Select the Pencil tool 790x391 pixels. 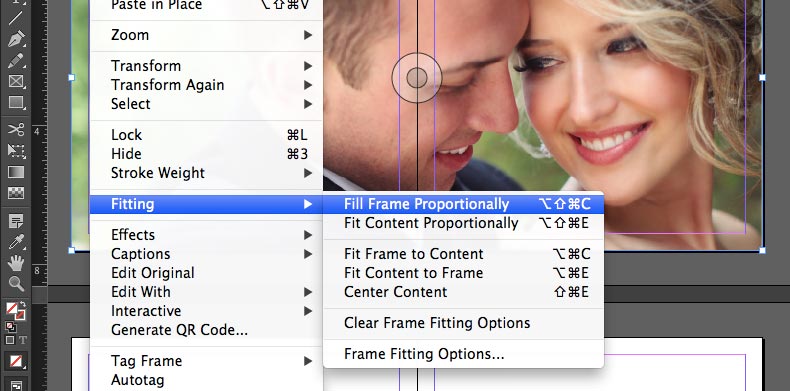(16, 60)
